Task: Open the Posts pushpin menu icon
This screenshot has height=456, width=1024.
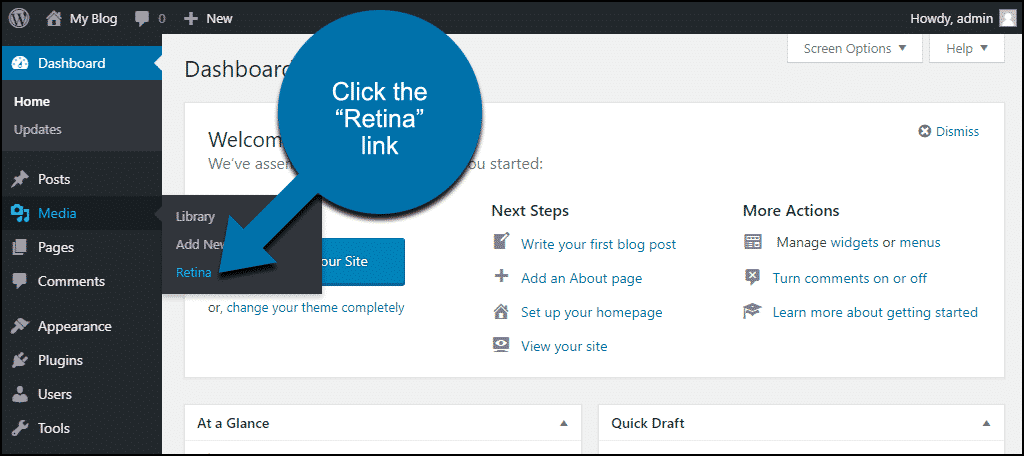Action: coord(20,179)
